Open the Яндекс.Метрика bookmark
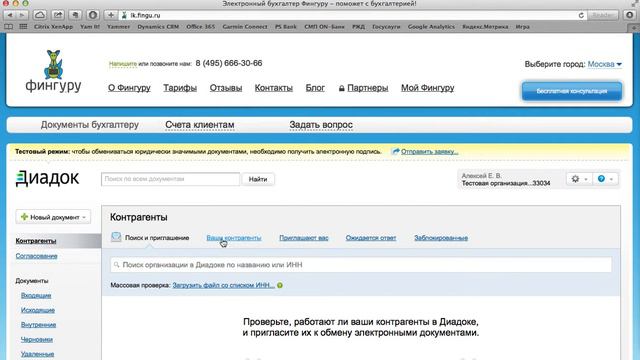This screenshot has width=640, height=360. coord(485,27)
